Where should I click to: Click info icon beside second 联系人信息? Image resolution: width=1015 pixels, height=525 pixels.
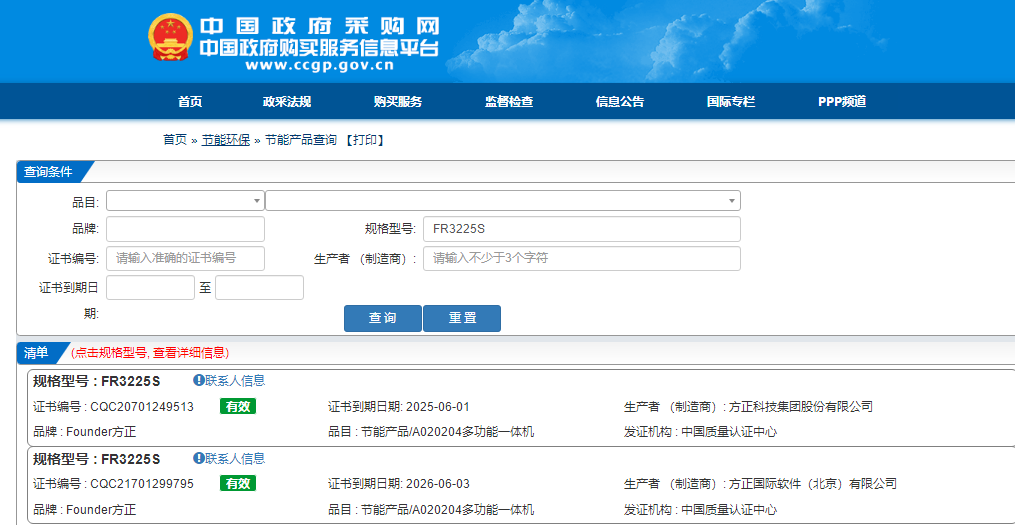click(x=199, y=459)
